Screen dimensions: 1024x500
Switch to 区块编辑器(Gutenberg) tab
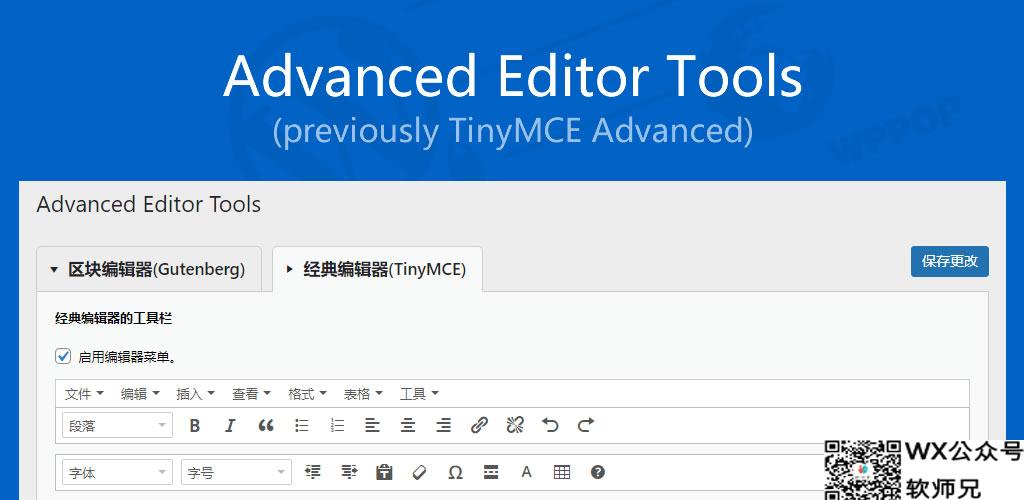(x=149, y=269)
